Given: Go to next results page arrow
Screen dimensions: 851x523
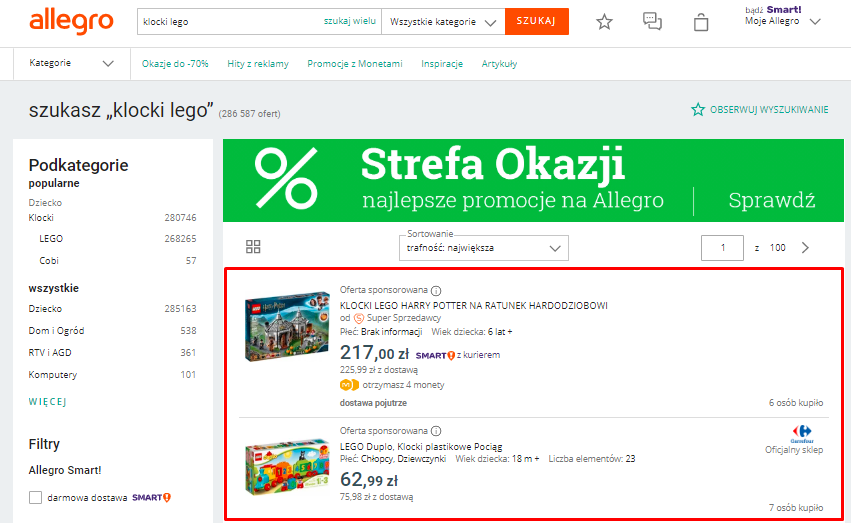Looking at the screenshot, I should point(805,248).
